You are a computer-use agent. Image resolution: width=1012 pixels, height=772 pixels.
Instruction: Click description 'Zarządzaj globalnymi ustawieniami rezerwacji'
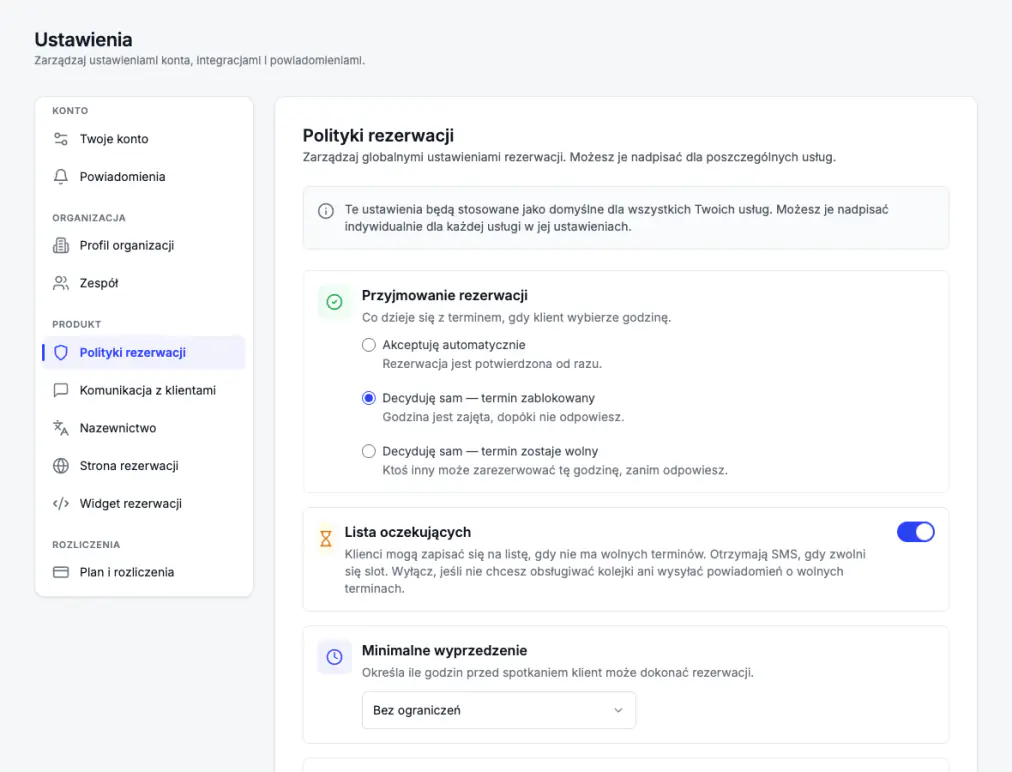434,157
